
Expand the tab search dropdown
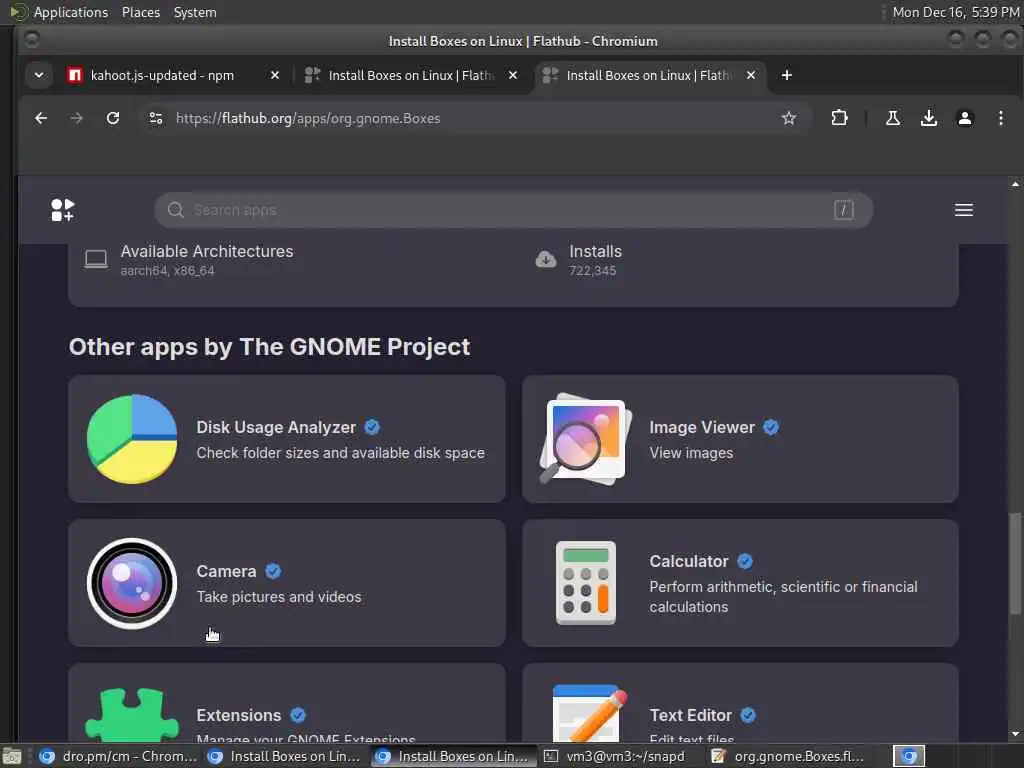[x=39, y=75]
